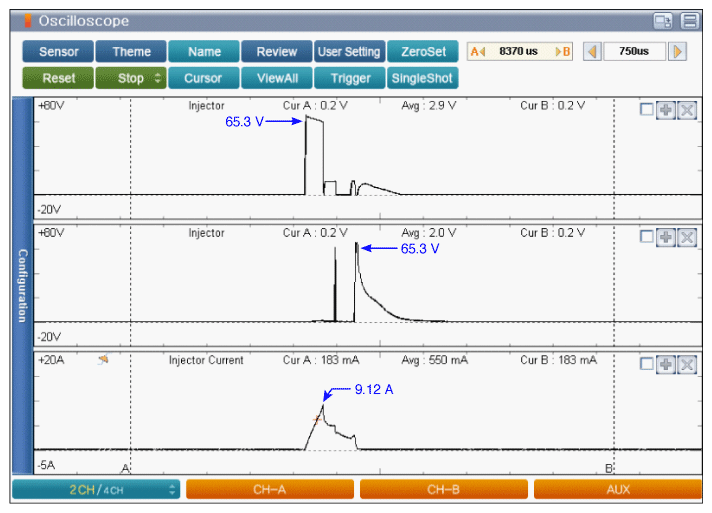
Task: Select the AUX tab
Action: click(x=618, y=489)
